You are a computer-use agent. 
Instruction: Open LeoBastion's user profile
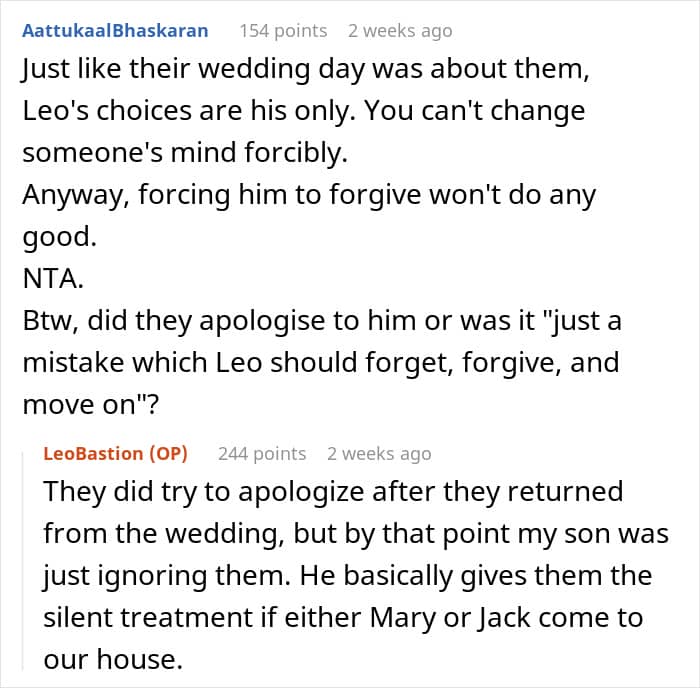click(x=93, y=453)
